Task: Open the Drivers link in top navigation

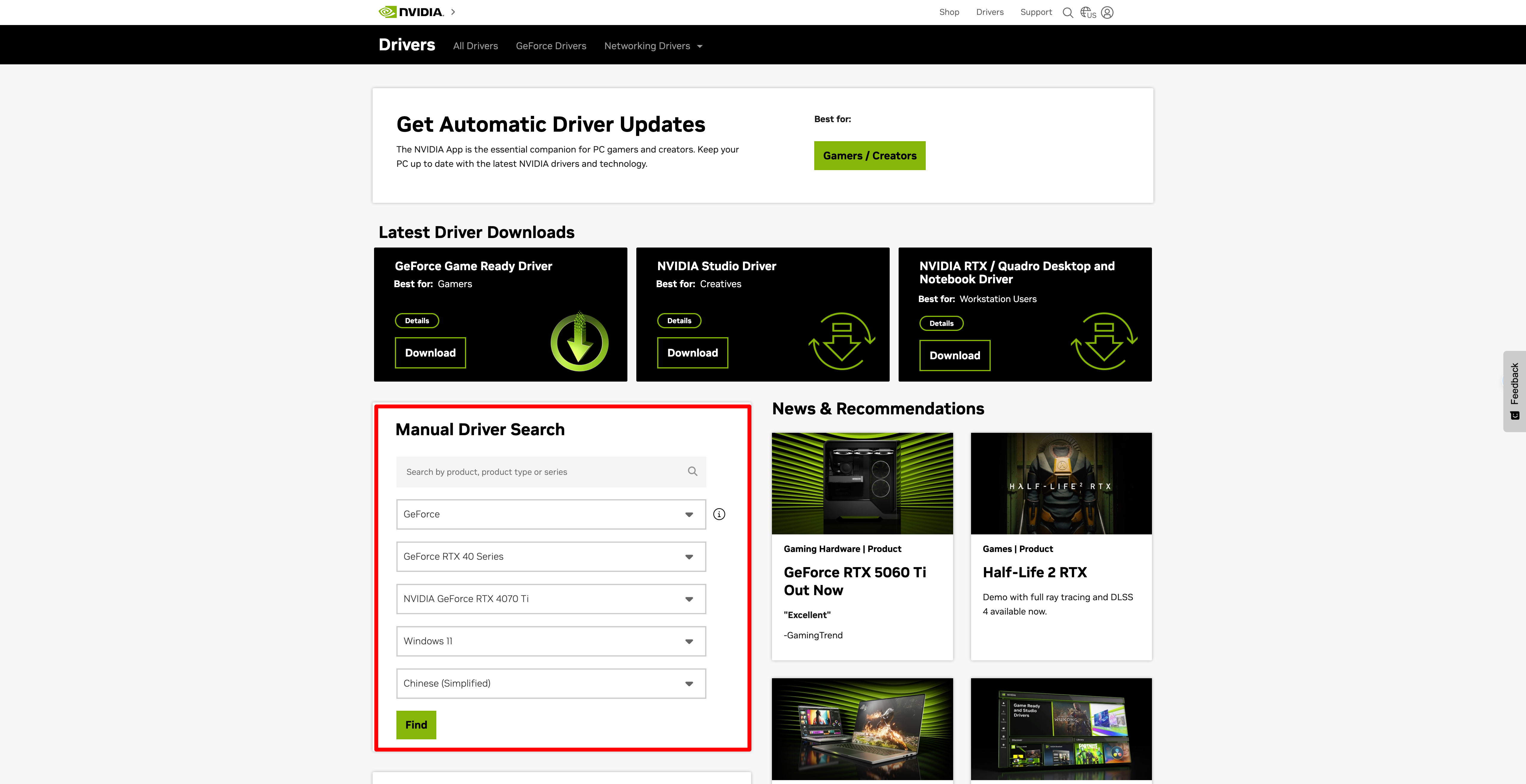Action: [990, 12]
